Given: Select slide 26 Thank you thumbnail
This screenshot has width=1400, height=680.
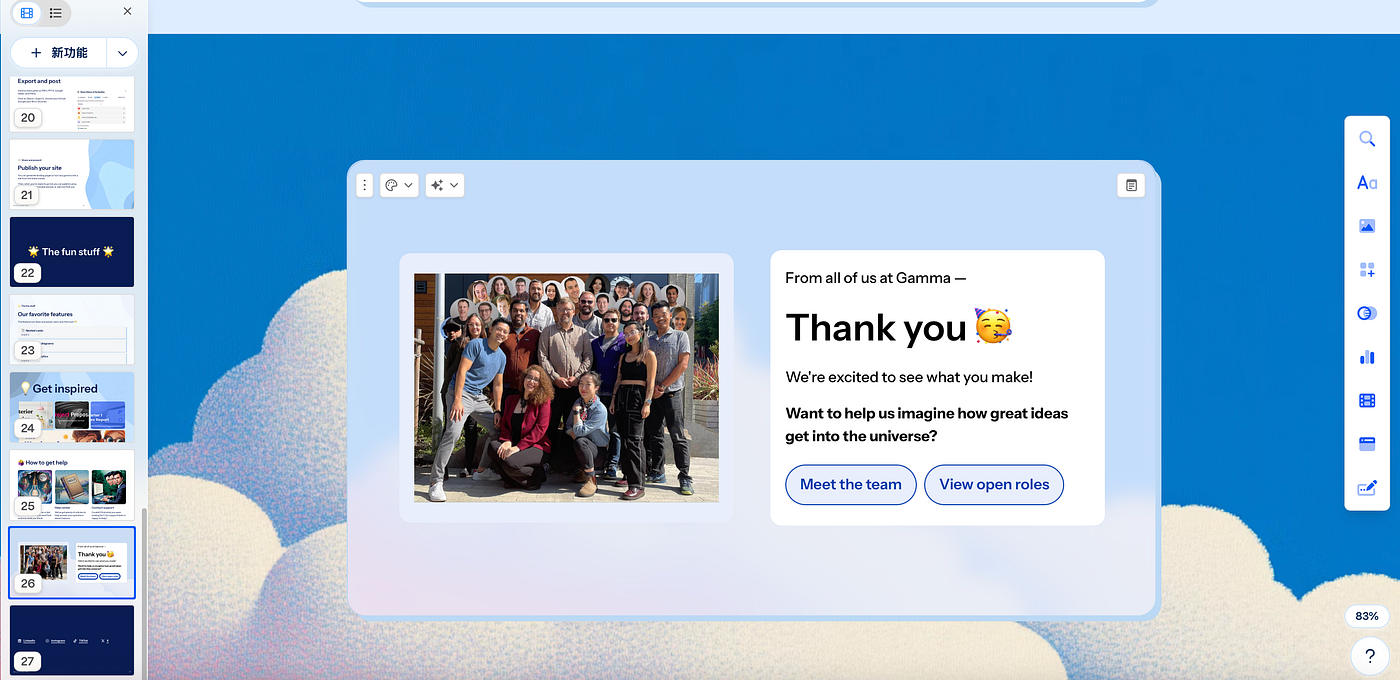Looking at the screenshot, I should click(72, 562).
